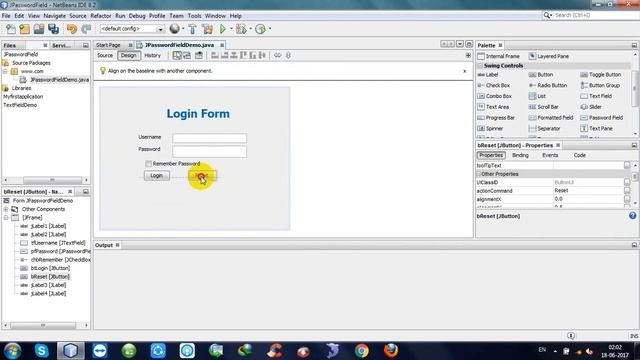Screen dimensions: 640x360
Task: Pick Check Box from the palette
Action: (x=493, y=85)
